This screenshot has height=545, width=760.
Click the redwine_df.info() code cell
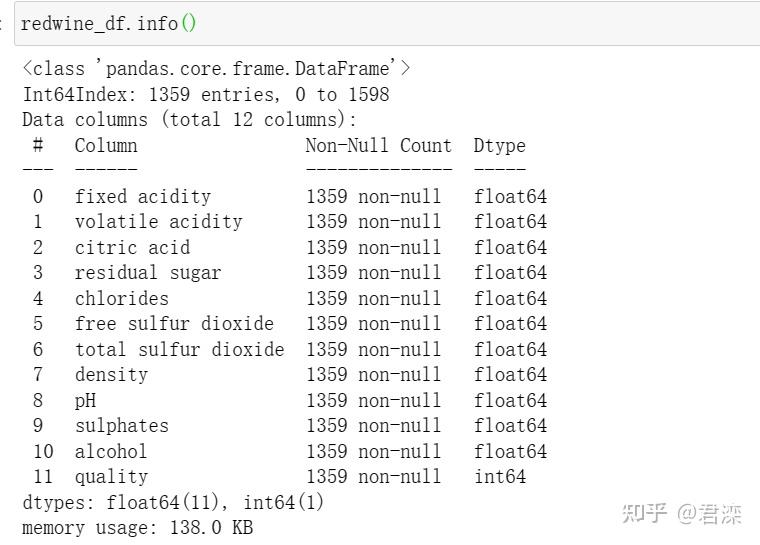pos(387,24)
